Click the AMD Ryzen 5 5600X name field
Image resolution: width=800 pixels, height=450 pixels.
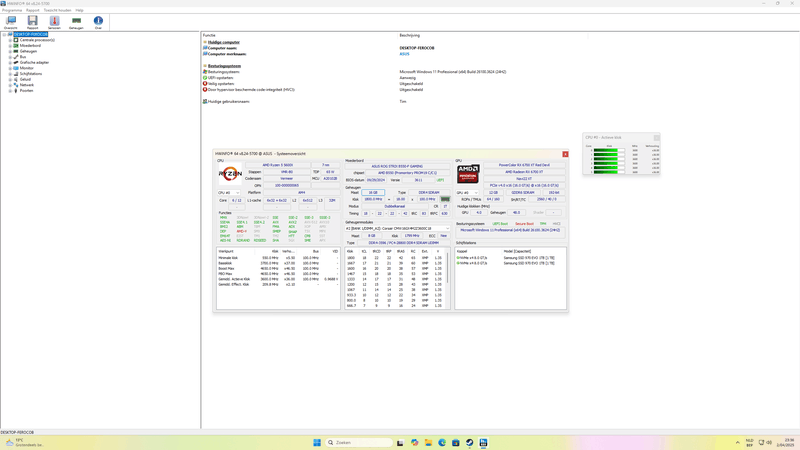(x=278, y=165)
